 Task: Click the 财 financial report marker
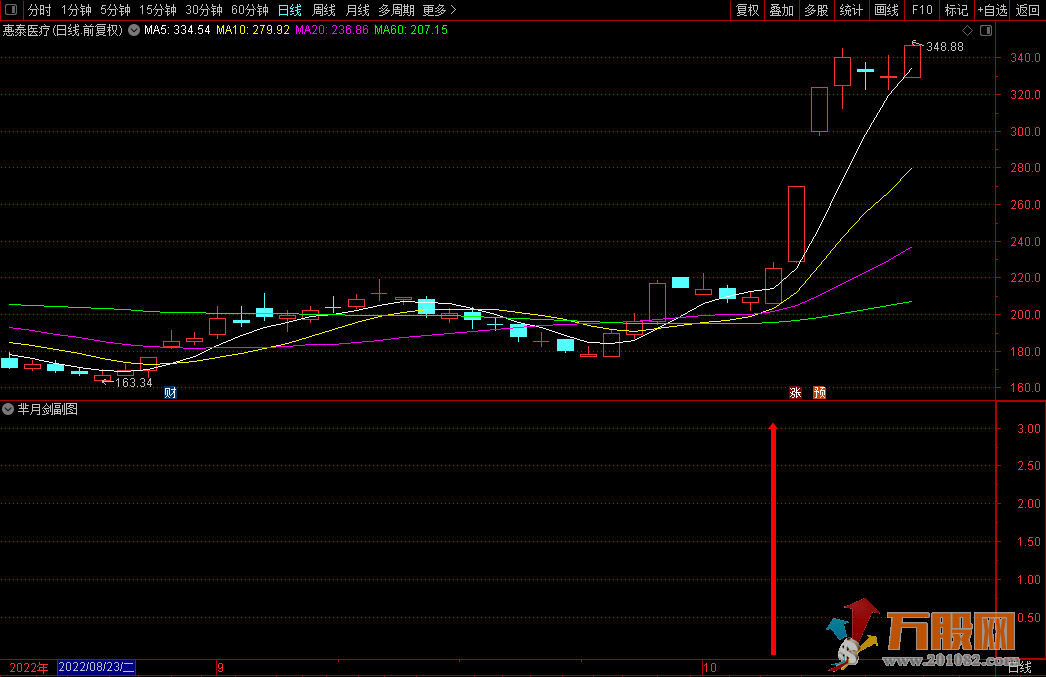tap(170, 392)
